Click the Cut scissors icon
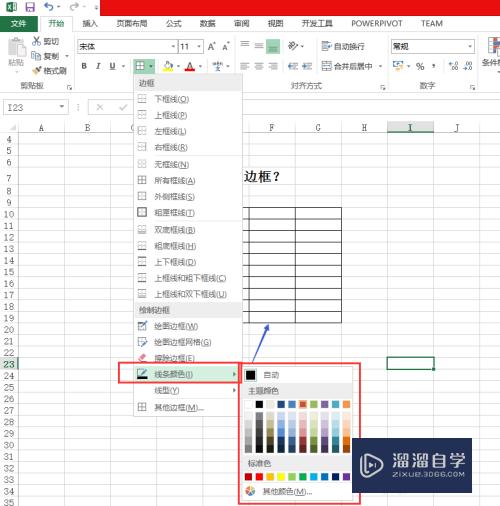This screenshot has height=506, width=500. point(36,41)
